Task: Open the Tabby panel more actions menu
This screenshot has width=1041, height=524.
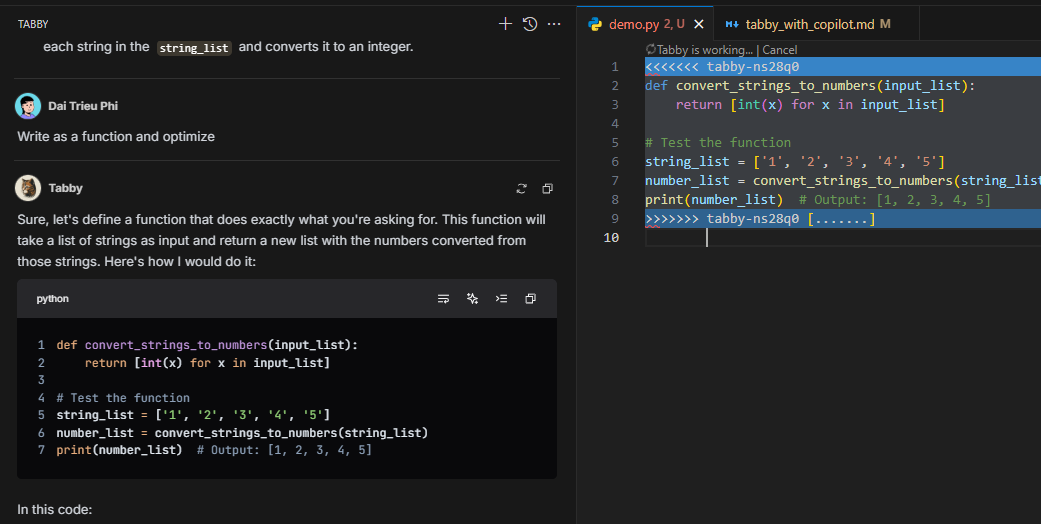Action: (x=554, y=23)
